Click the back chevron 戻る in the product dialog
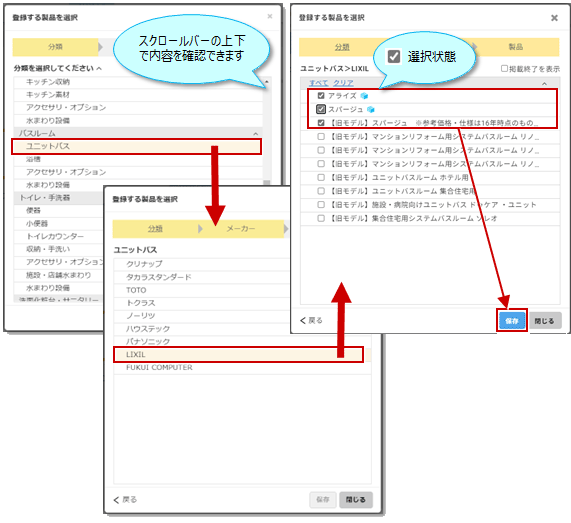 (x=311, y=321)
